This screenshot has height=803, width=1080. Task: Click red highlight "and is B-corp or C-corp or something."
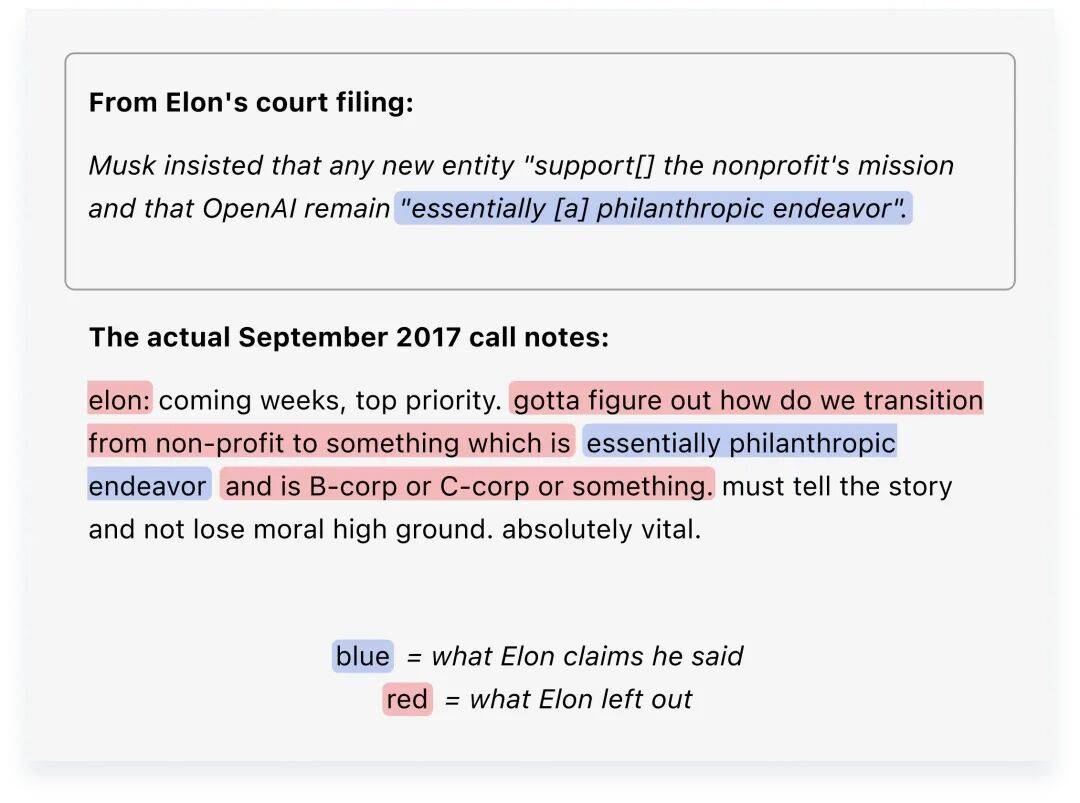467,486
